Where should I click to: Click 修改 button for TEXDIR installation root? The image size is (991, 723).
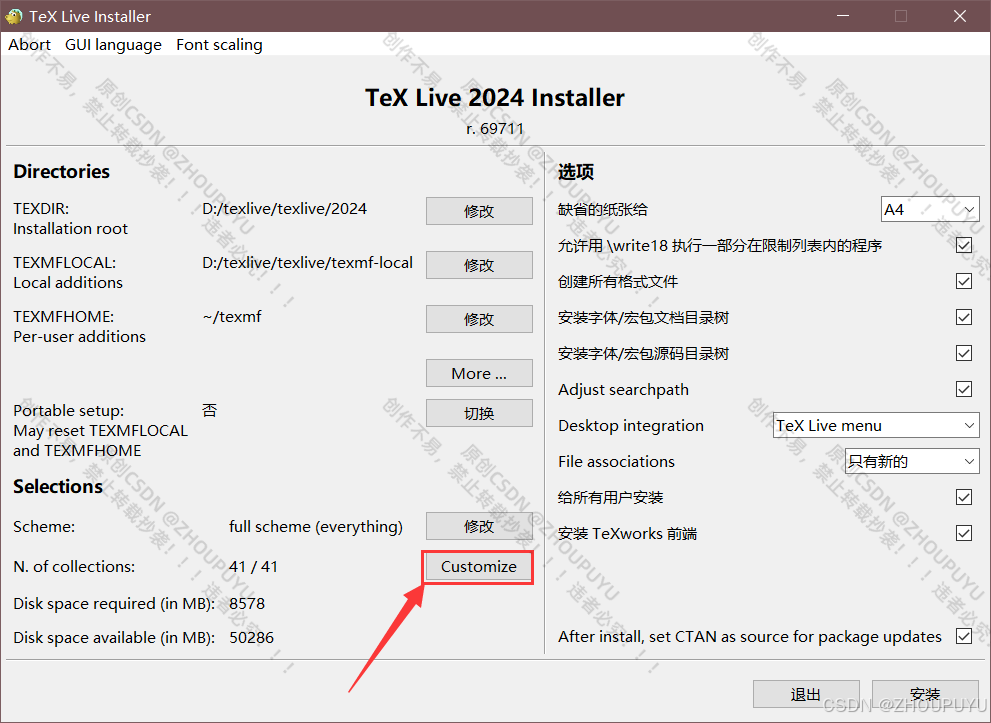coord(479,211)
